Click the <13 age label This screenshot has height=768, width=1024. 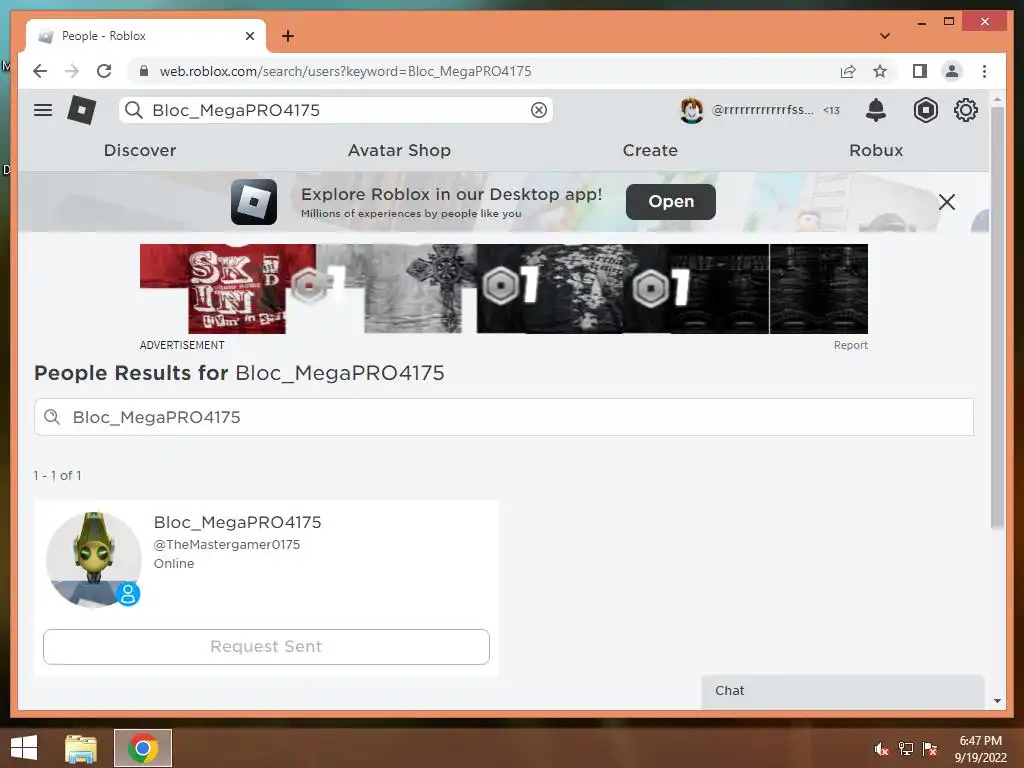coord(831,110)
